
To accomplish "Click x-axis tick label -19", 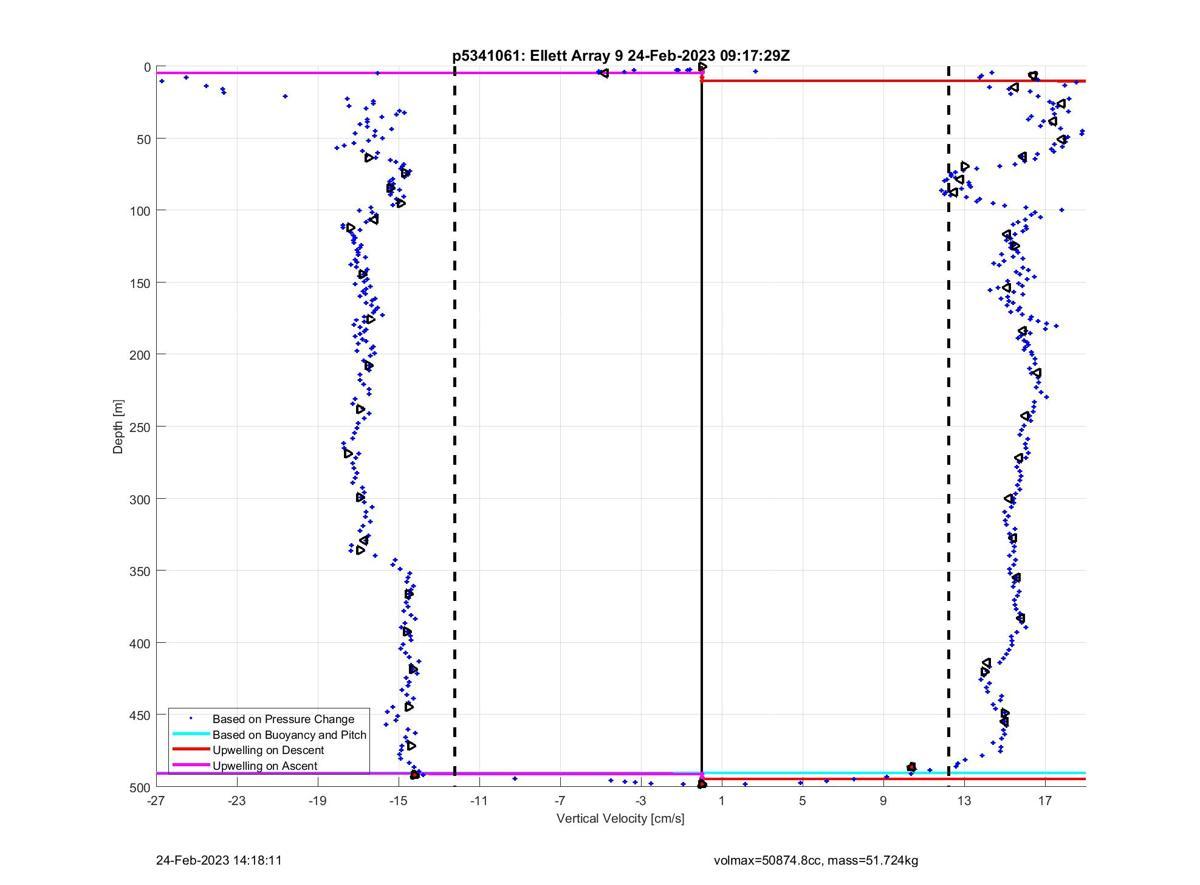I will [318, 800].
